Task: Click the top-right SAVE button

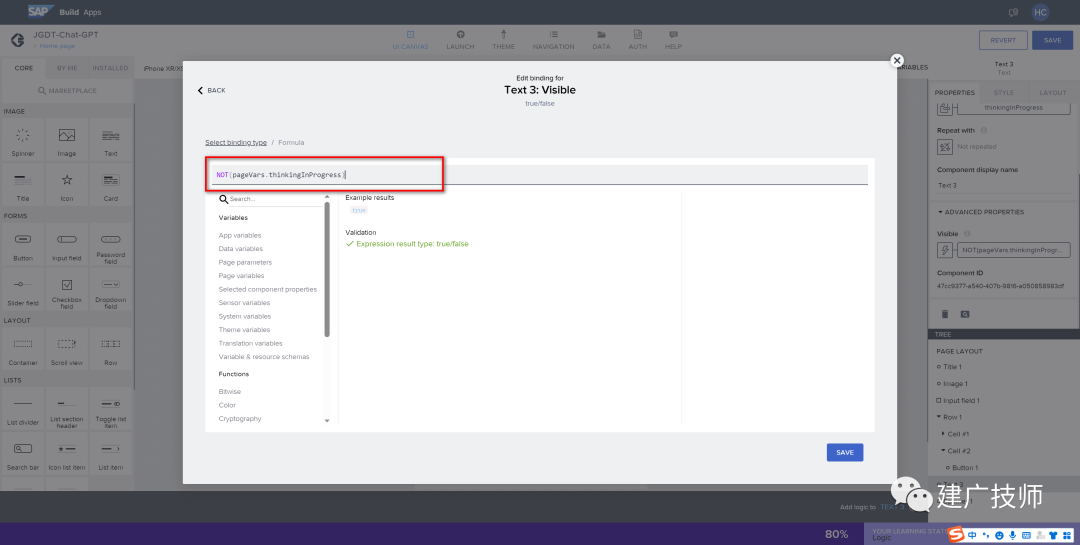Action: click(x=1052, y=40)
